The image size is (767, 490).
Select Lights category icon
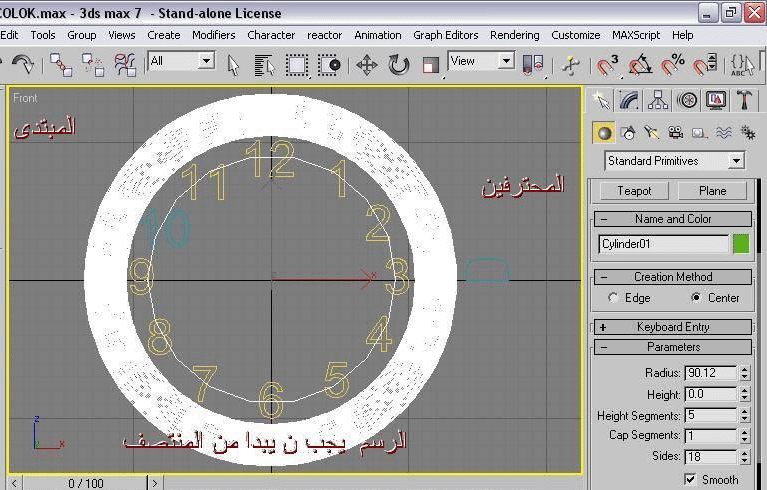(652, 133)
